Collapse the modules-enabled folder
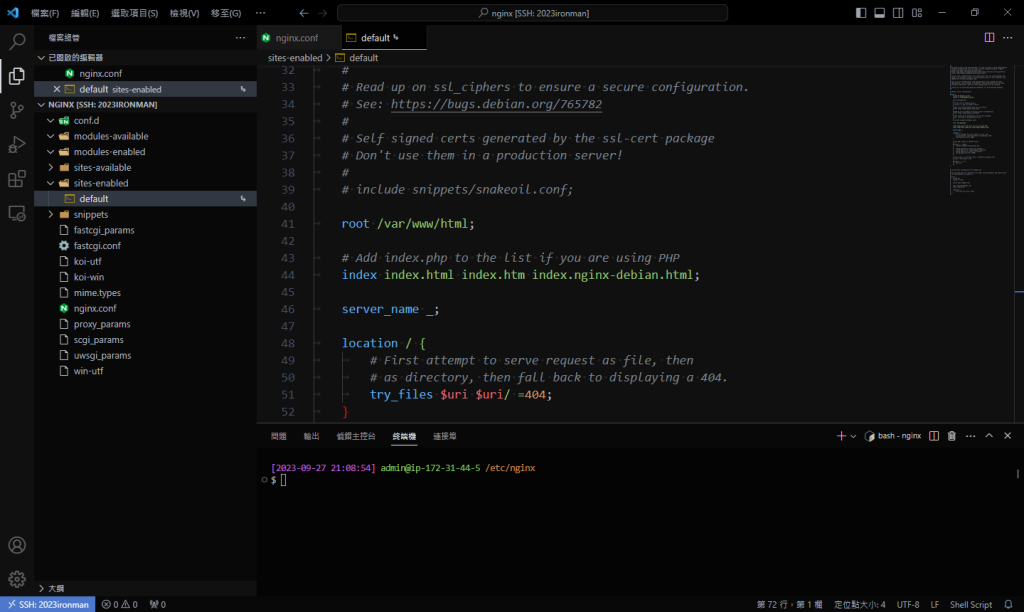The width and height of the screenshot is (1024, 612). pos(51,152)
